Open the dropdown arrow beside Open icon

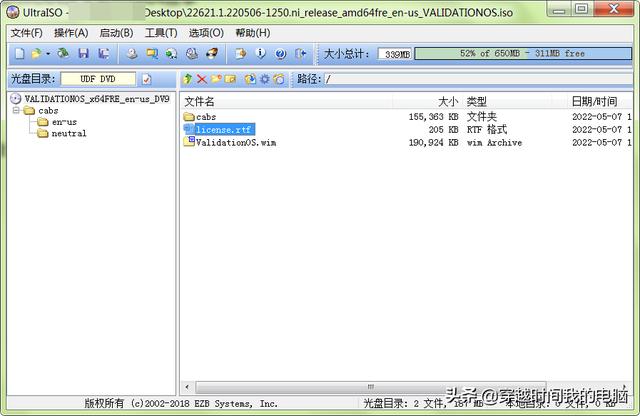(48, 54)
